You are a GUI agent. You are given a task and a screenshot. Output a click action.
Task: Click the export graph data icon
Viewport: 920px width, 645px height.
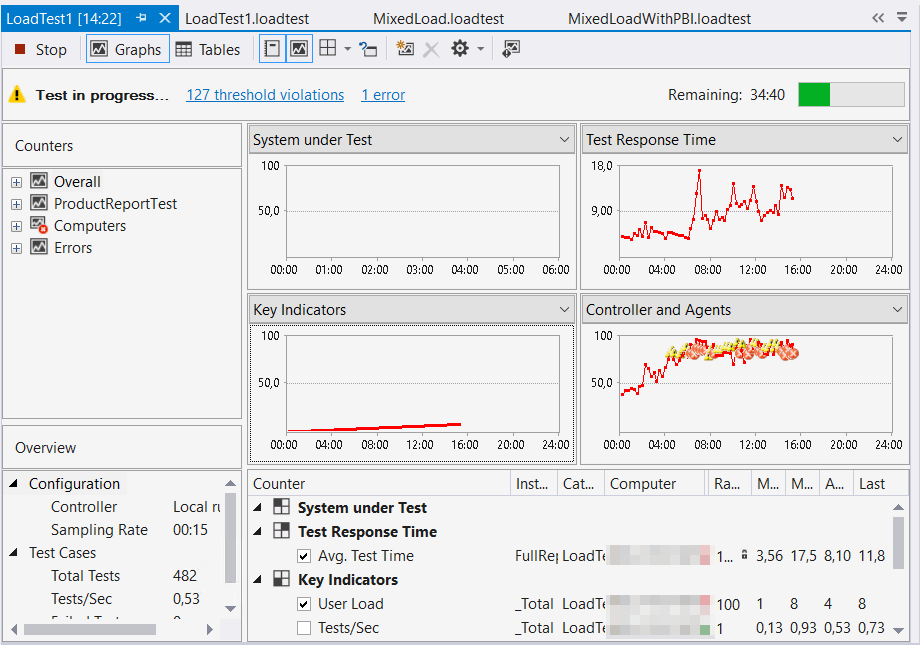510,48
